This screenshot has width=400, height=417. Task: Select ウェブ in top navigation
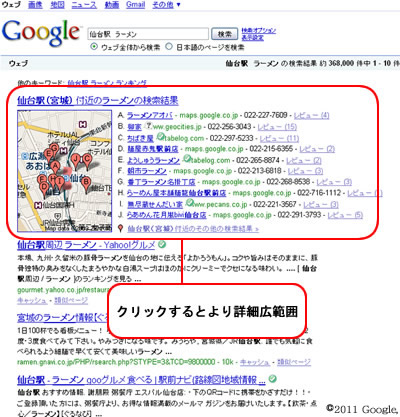[11, 5]
